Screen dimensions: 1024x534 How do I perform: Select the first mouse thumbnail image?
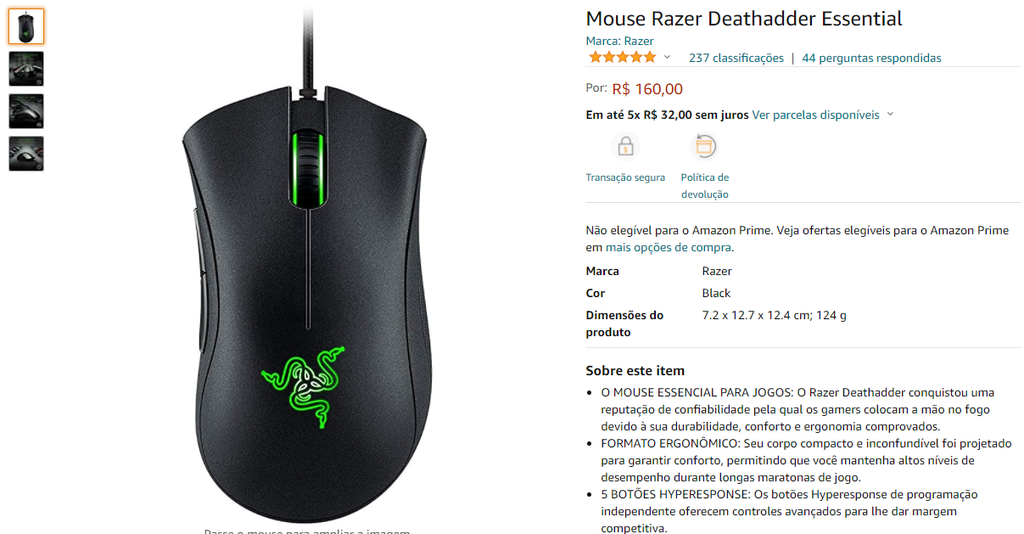26,26
